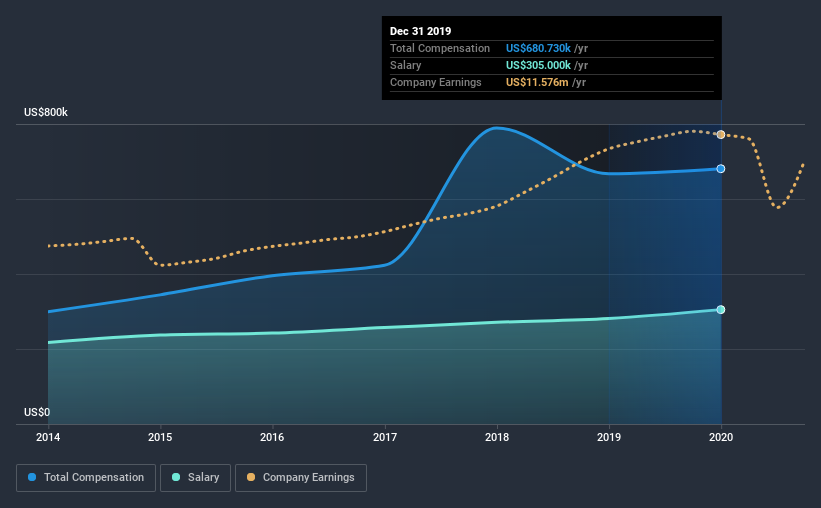Select the 2014 x-axis label
Image resolution: width=821 pixels, height=508 pixels.
click(x=48, y=437)
